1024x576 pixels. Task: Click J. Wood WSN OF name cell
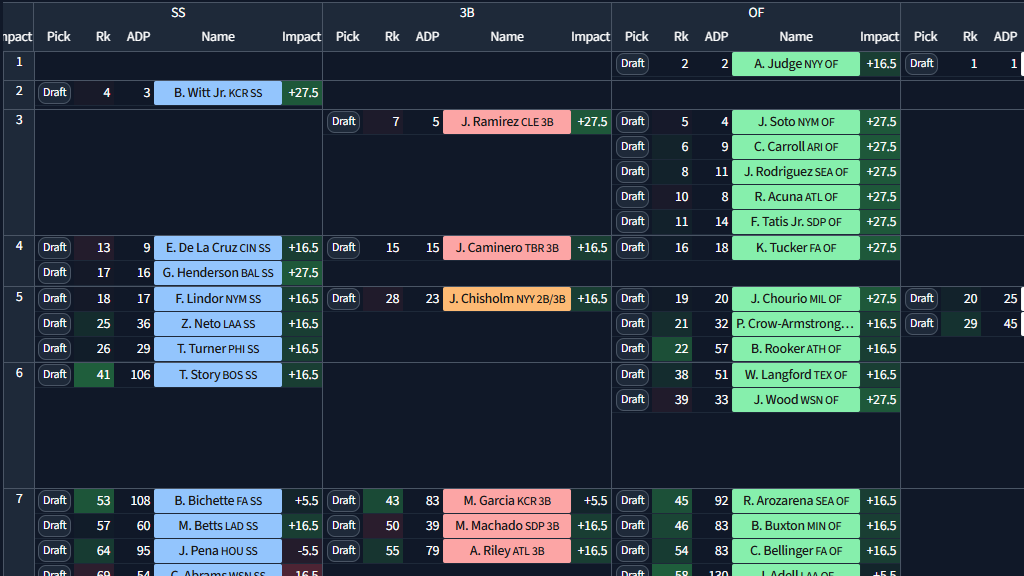(x=796, y=399)
